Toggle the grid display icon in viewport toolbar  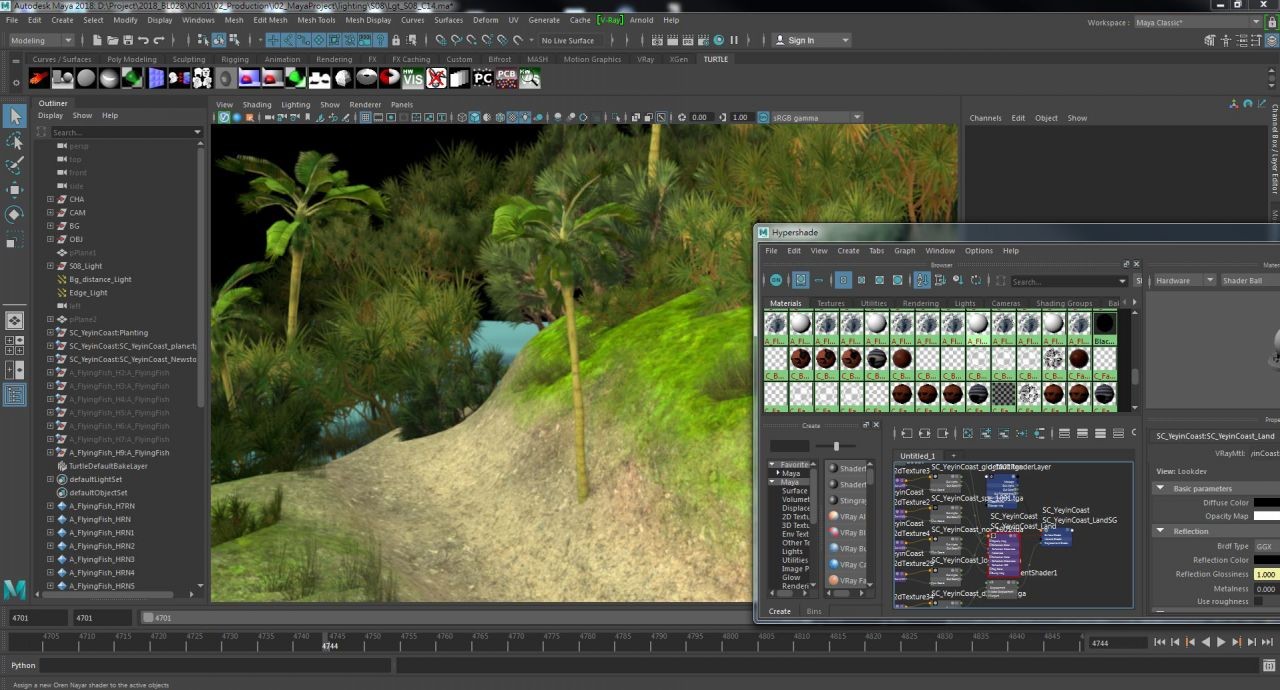click(x=366, y=117)
